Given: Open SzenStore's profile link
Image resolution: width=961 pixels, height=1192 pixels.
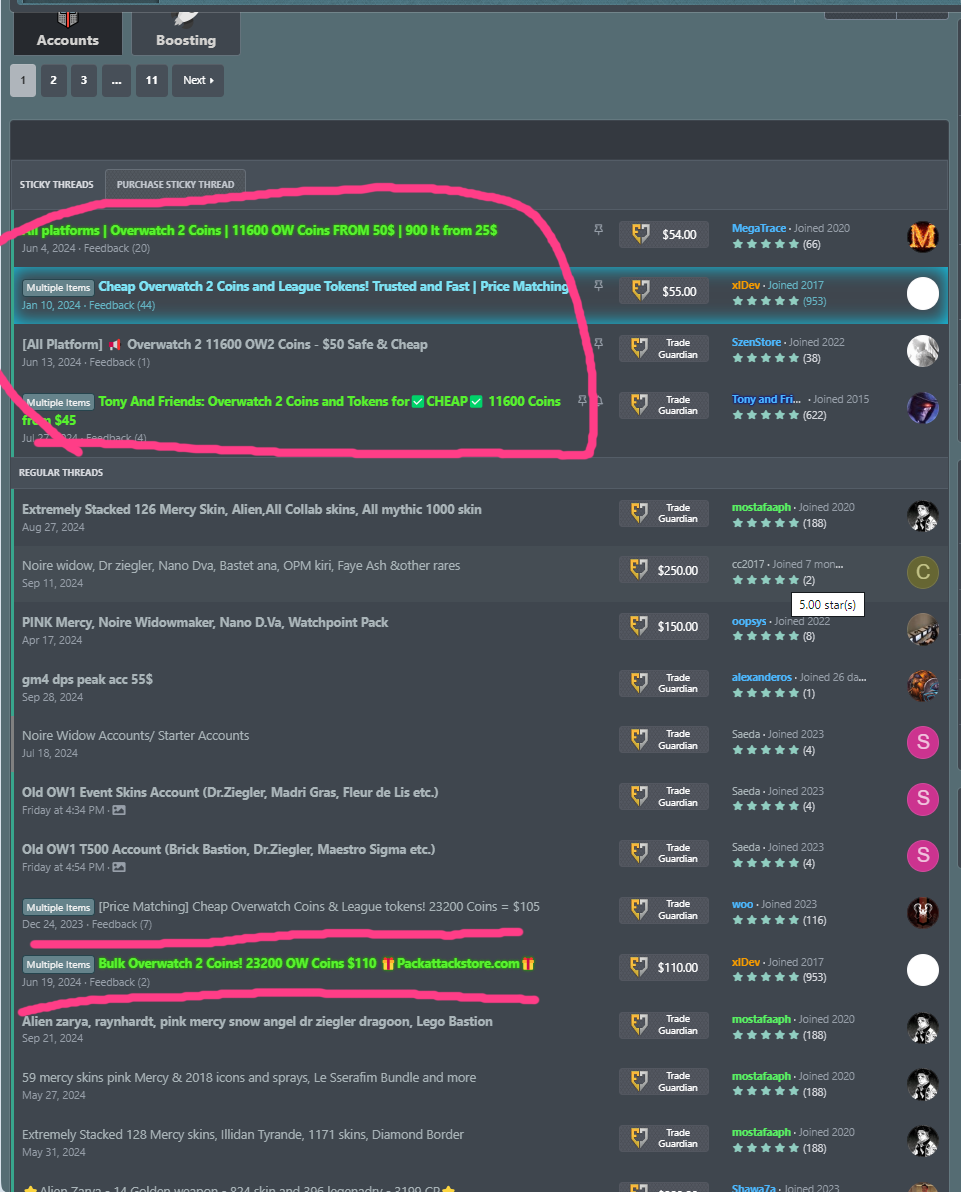Looking at the screenshot, I should click(x=756, y=342).
